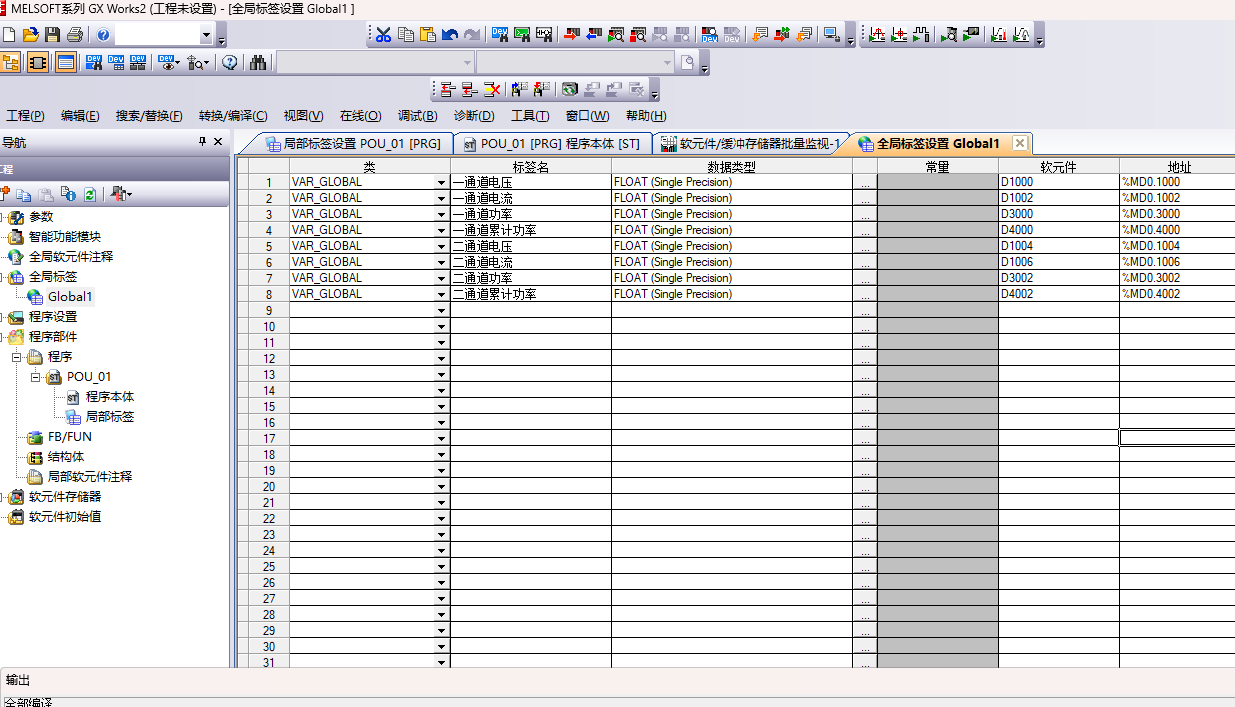Click data type browse button for 一通道电压

pos(865,183)
